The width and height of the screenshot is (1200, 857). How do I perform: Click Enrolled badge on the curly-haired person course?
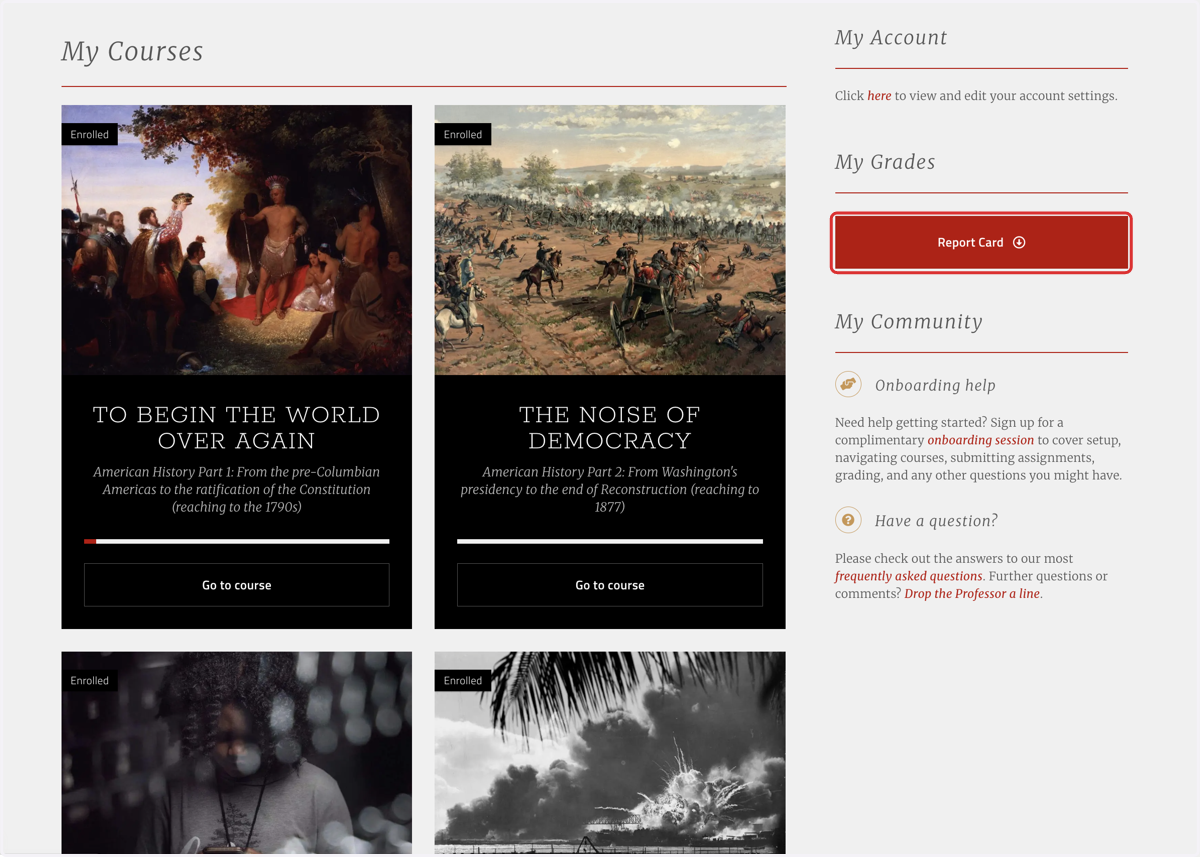tap(90, 681)
